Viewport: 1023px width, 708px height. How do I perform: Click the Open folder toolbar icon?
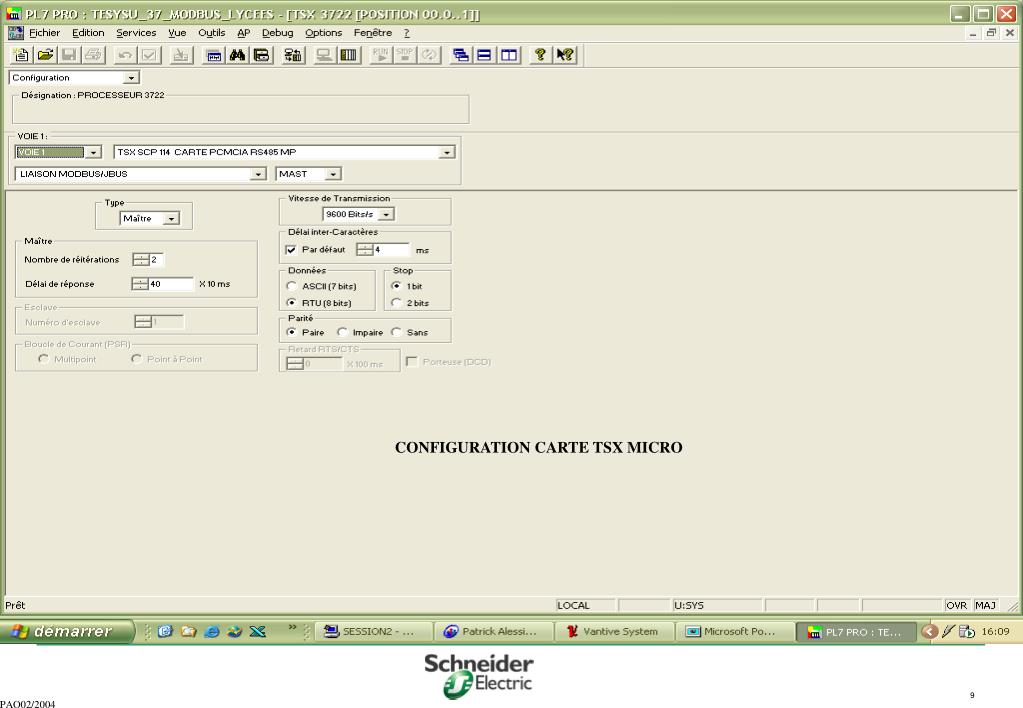tap(45, 55)
